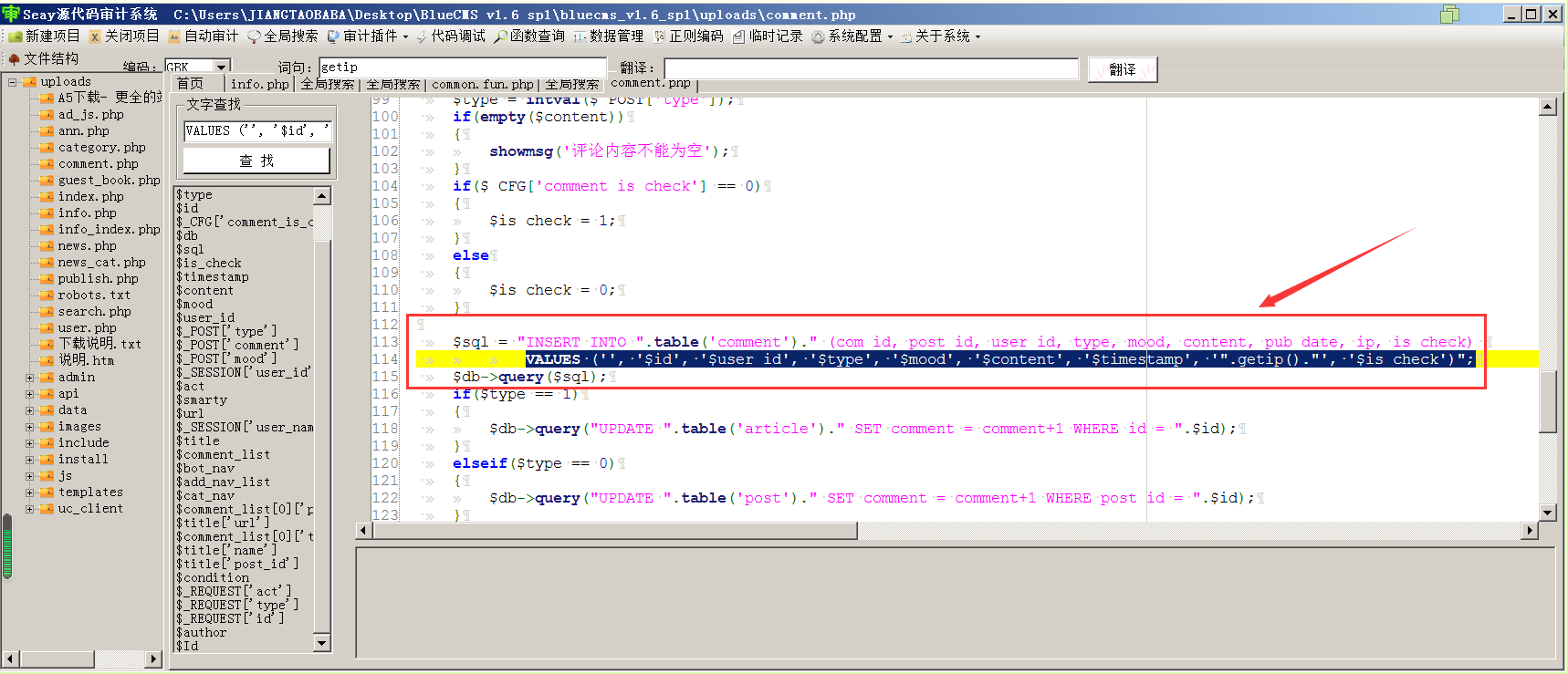
Task: Click the code editor horizontal scrollbar
Action: 946,531
